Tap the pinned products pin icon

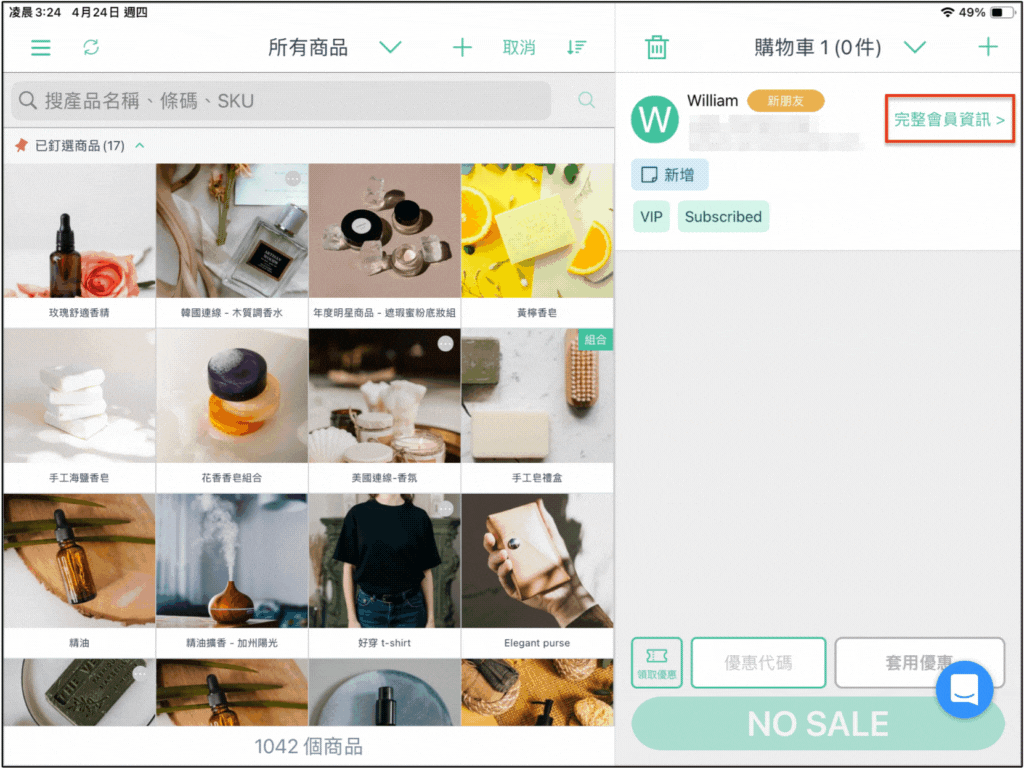22,145
